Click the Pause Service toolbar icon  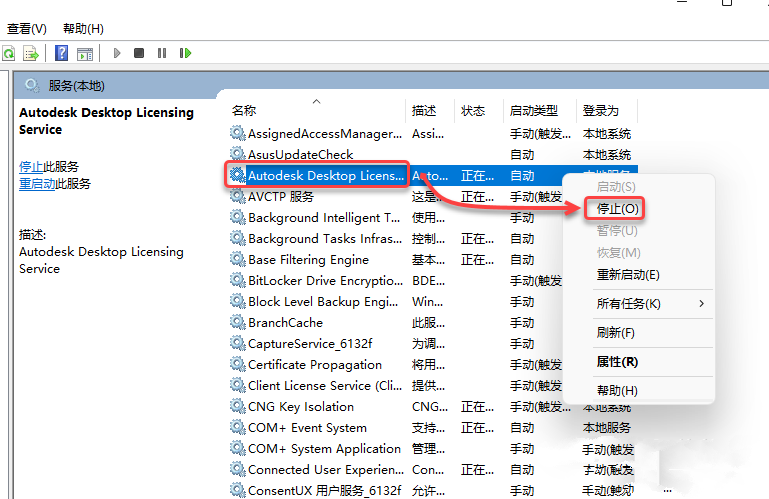(162, 53)
